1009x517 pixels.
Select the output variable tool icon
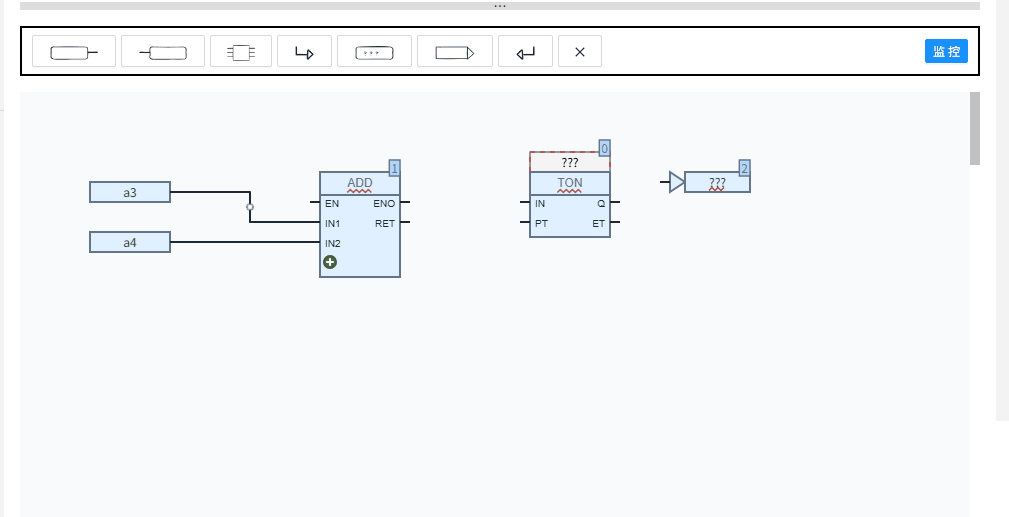tap(163, 52)
